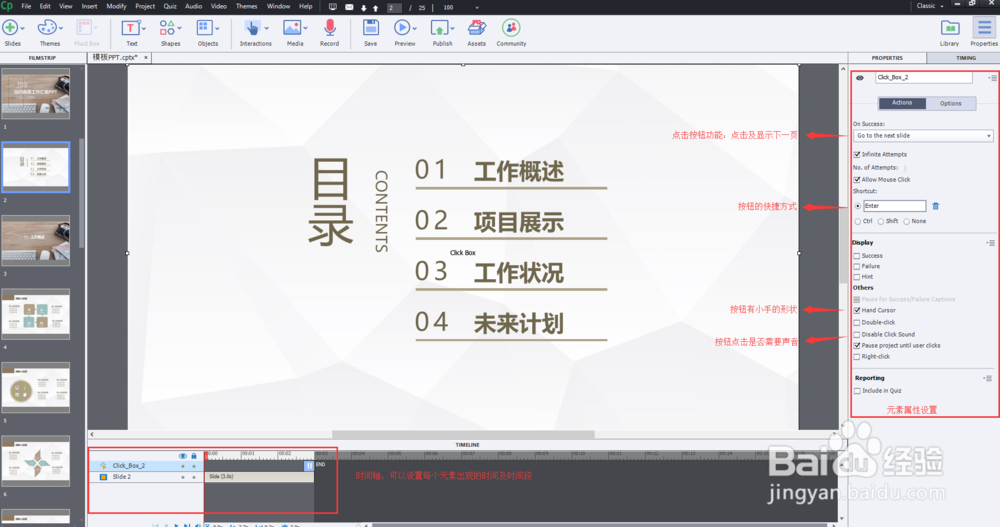Open the Assets icon

click(x=476, y=28)
